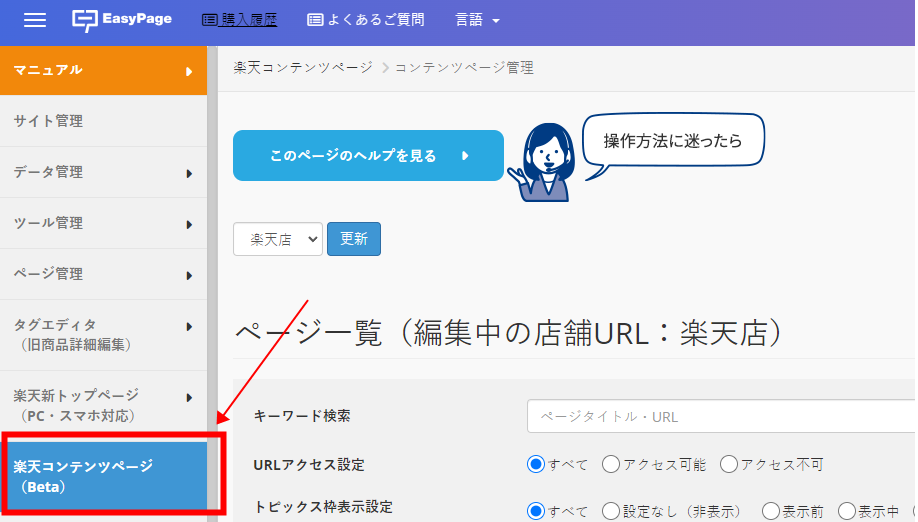Select ページ管理 in the sidebar
The width and height of the screenshot is (918, 522).
(x=104, y=274)
